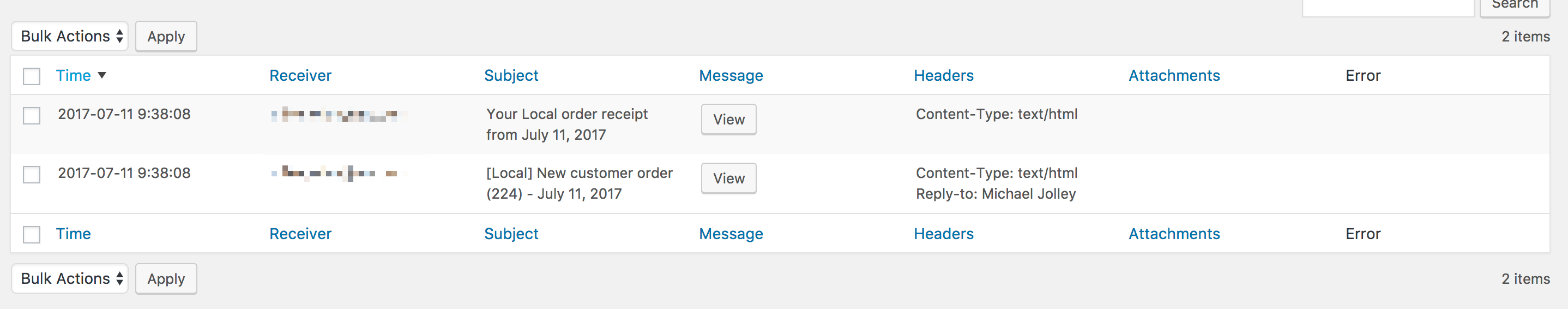Click the Search button
The image size is (1568, 309).
coord(1514,6)
